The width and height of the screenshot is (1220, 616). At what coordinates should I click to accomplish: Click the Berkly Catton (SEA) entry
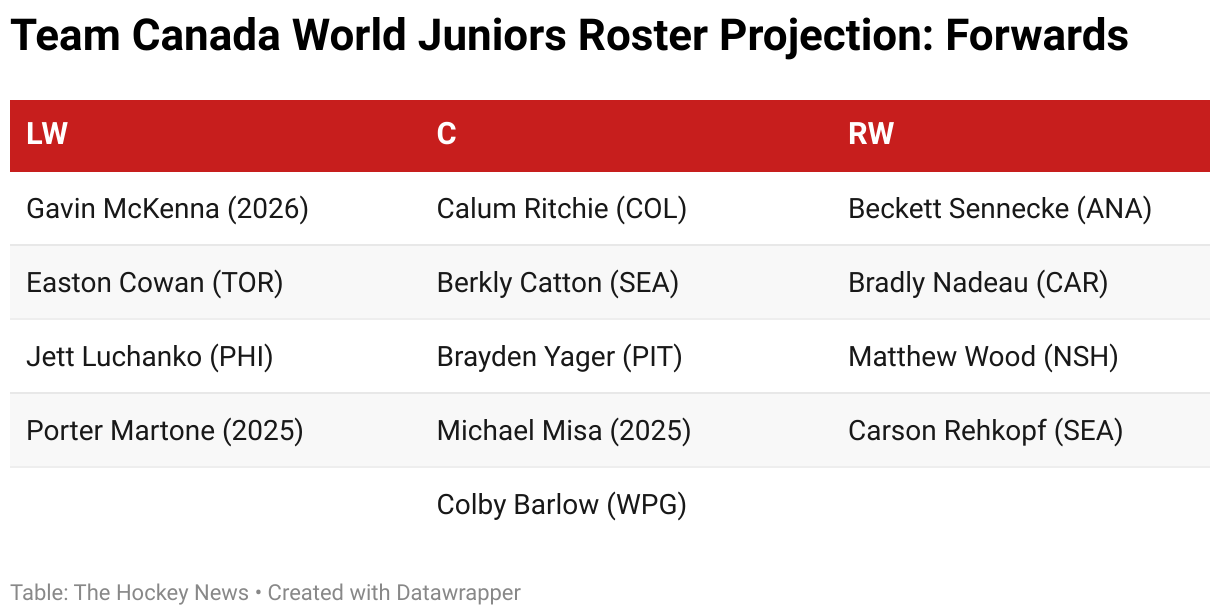pos(558,283)
